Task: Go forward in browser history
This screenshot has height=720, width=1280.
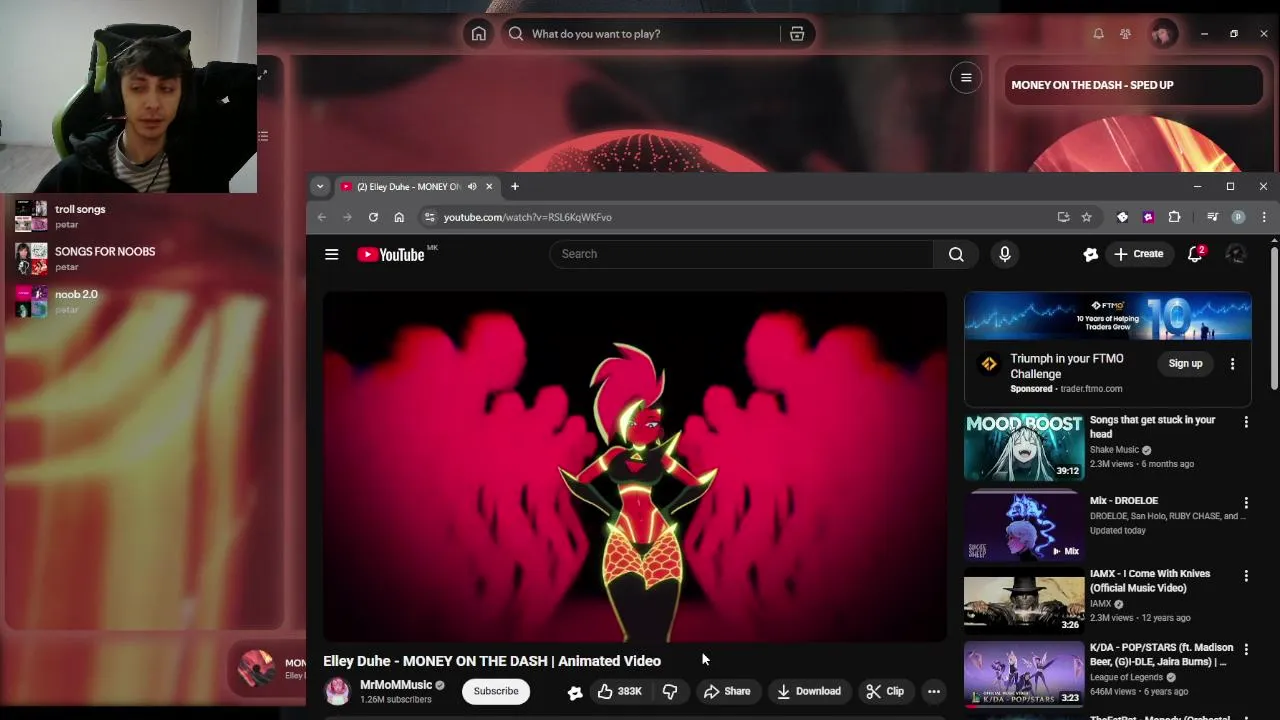Action: pos(347,217)
